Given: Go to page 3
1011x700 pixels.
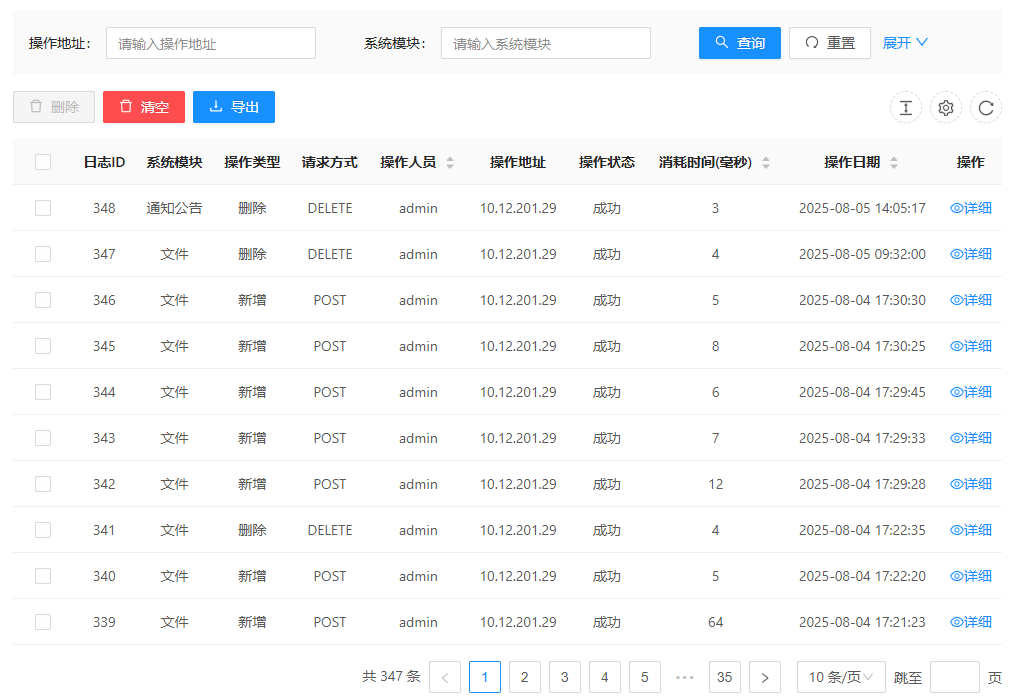Looking at the screenshot, I should 565,677.
